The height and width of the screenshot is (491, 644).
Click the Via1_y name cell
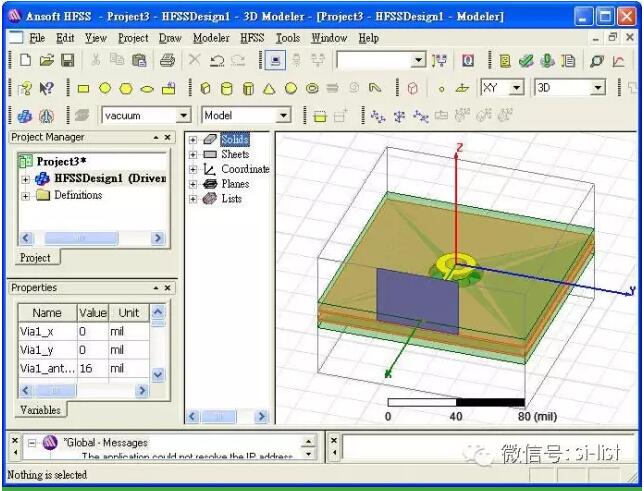point(47,350)
